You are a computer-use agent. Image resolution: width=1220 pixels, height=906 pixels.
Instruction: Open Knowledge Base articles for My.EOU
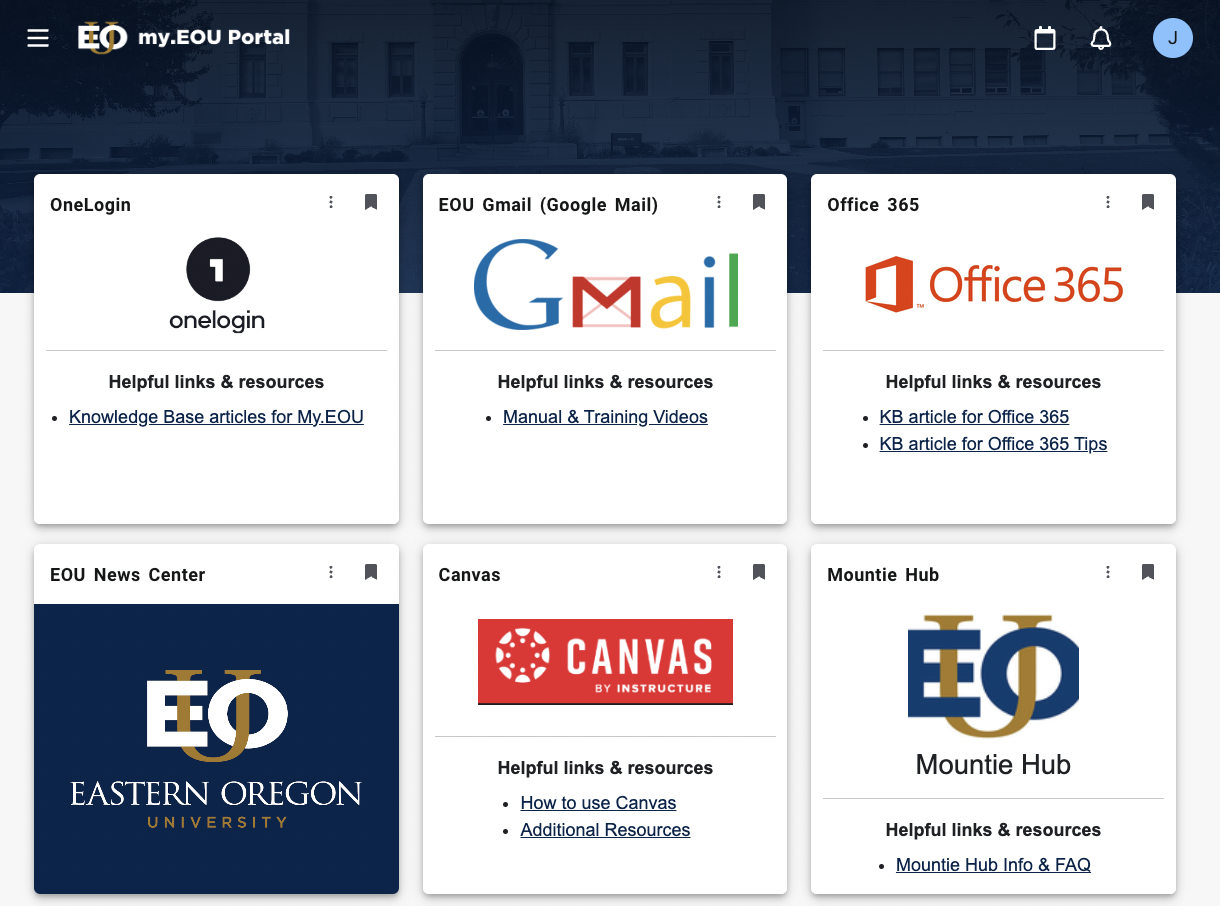(x=216, y=417)
